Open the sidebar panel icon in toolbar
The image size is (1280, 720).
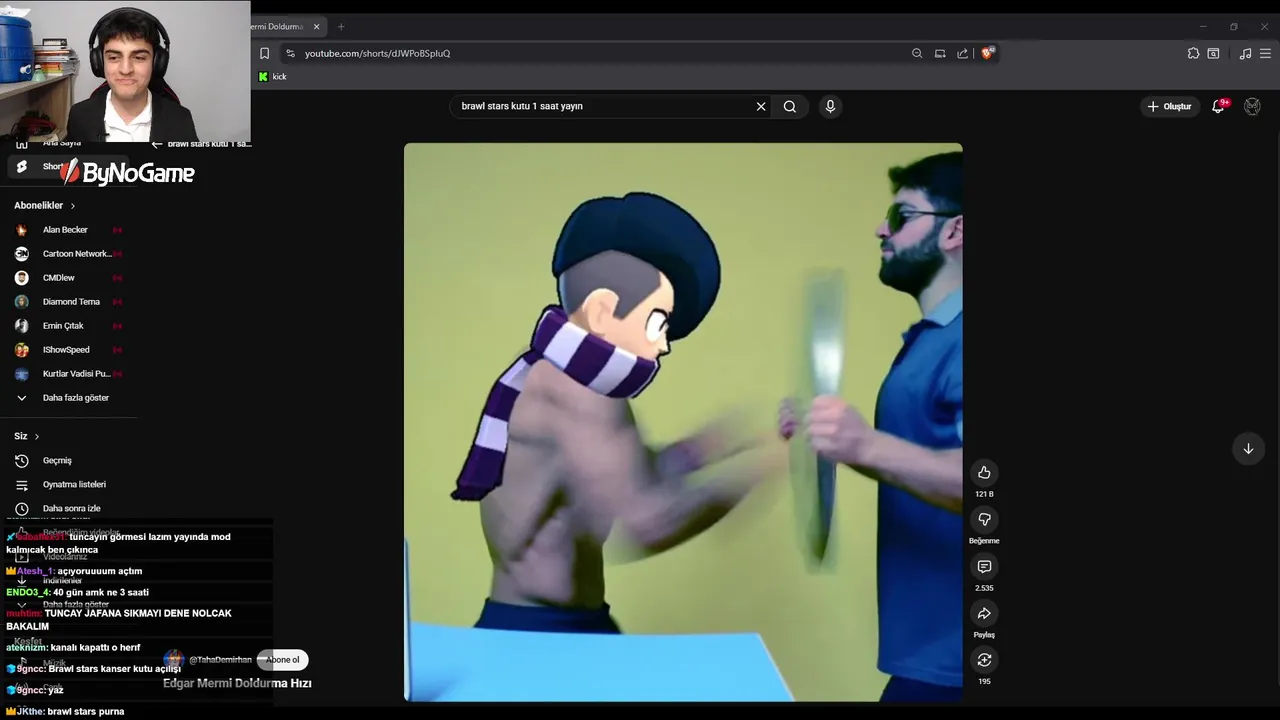coord(1213,53)
